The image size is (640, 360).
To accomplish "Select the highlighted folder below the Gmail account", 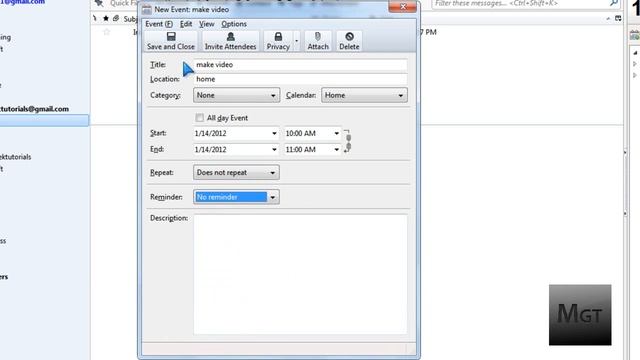I will pos(44,120).
